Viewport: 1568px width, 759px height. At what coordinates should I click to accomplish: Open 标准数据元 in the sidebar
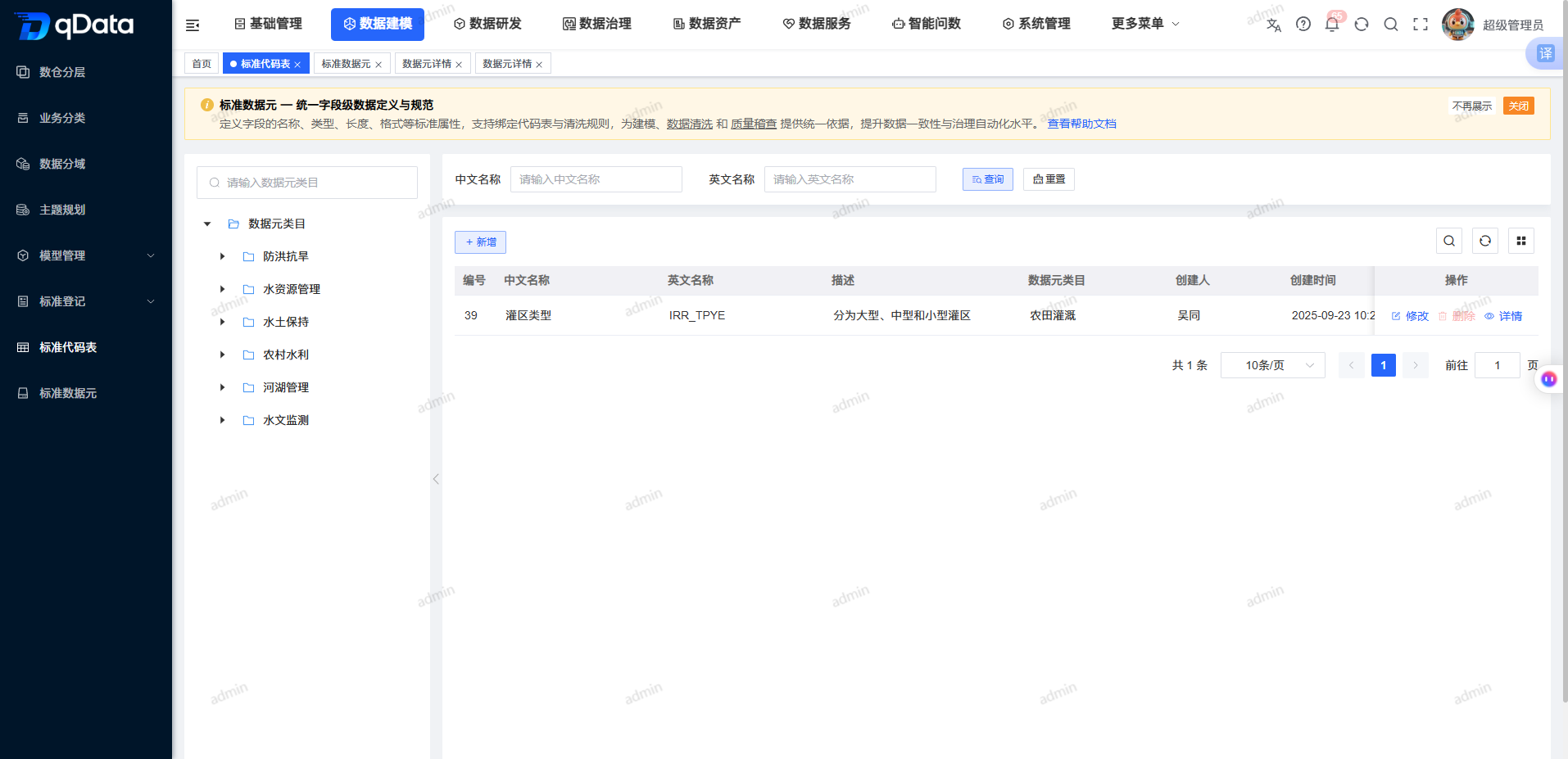click(86, 393)
